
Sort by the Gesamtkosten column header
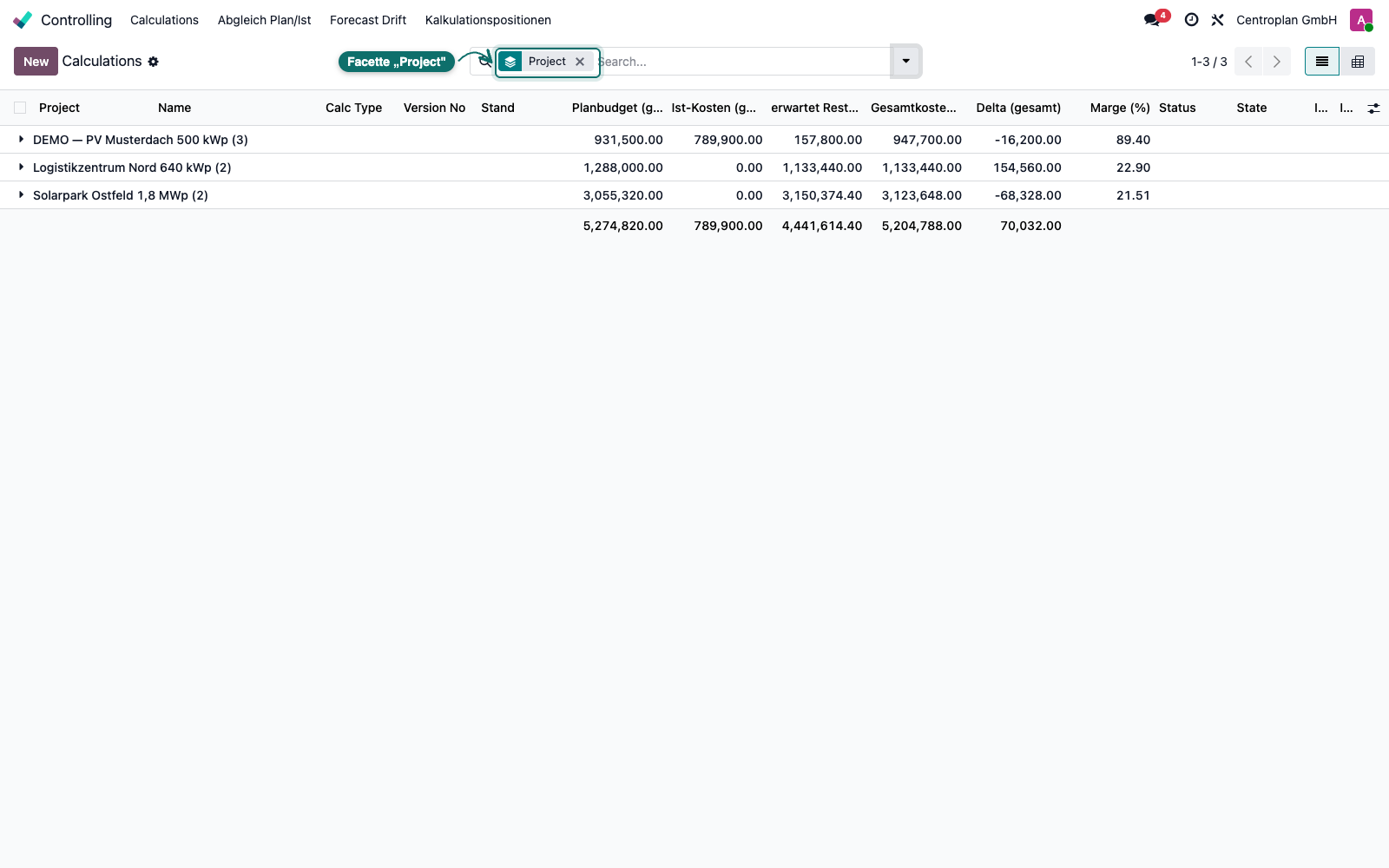(913, 108)
